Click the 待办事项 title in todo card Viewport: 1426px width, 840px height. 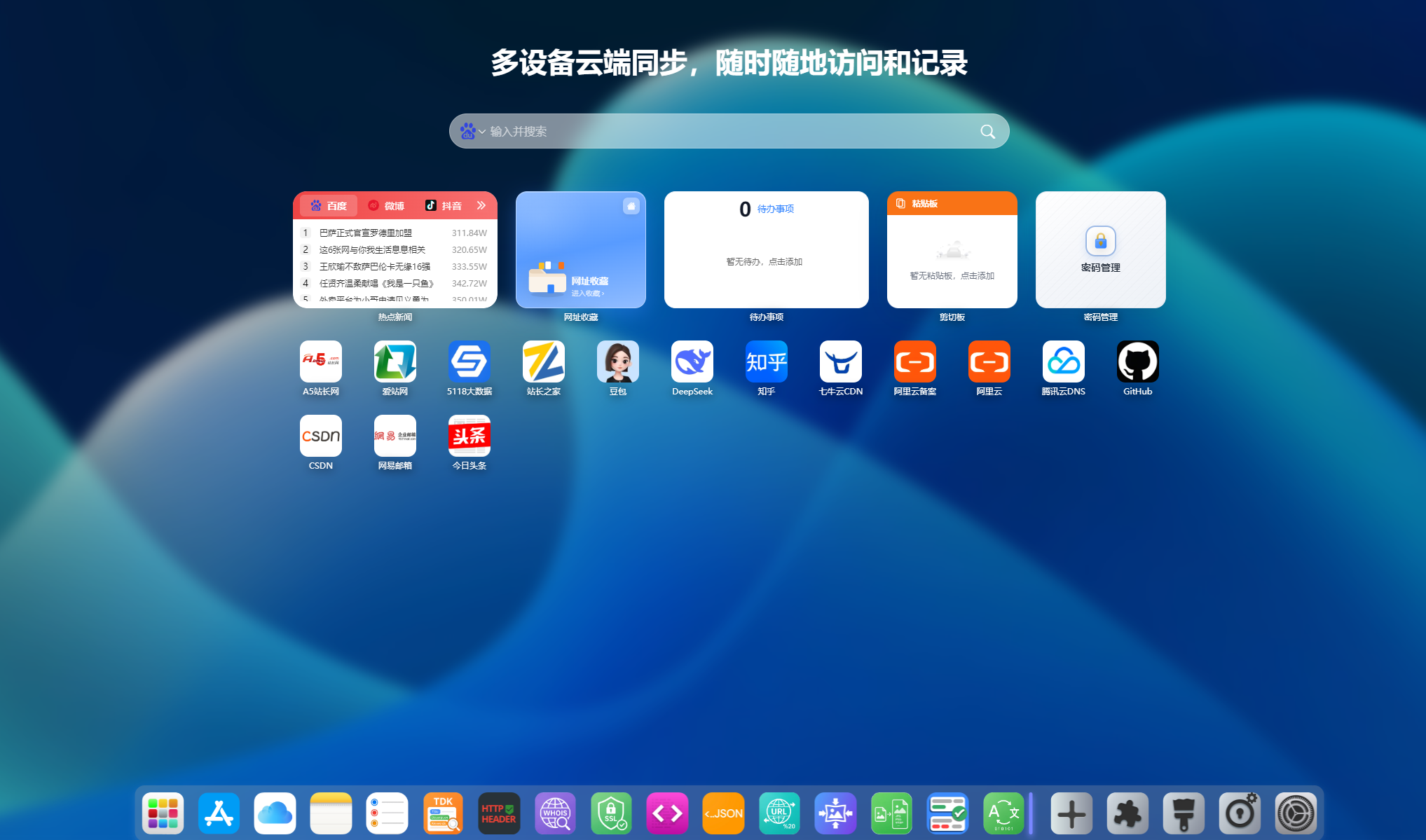pyautogui.click(x=776, y=209)
